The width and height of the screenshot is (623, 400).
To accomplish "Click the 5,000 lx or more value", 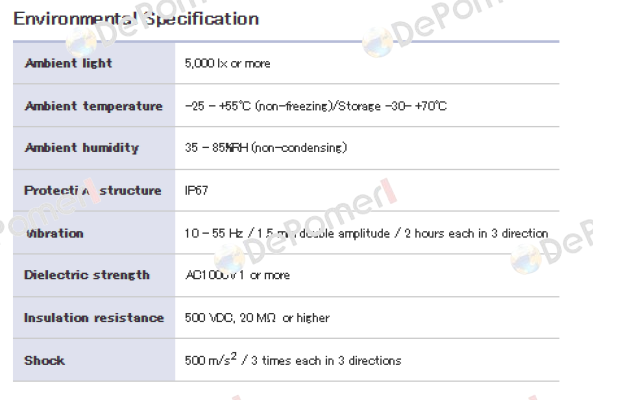I will pos(227,63).
